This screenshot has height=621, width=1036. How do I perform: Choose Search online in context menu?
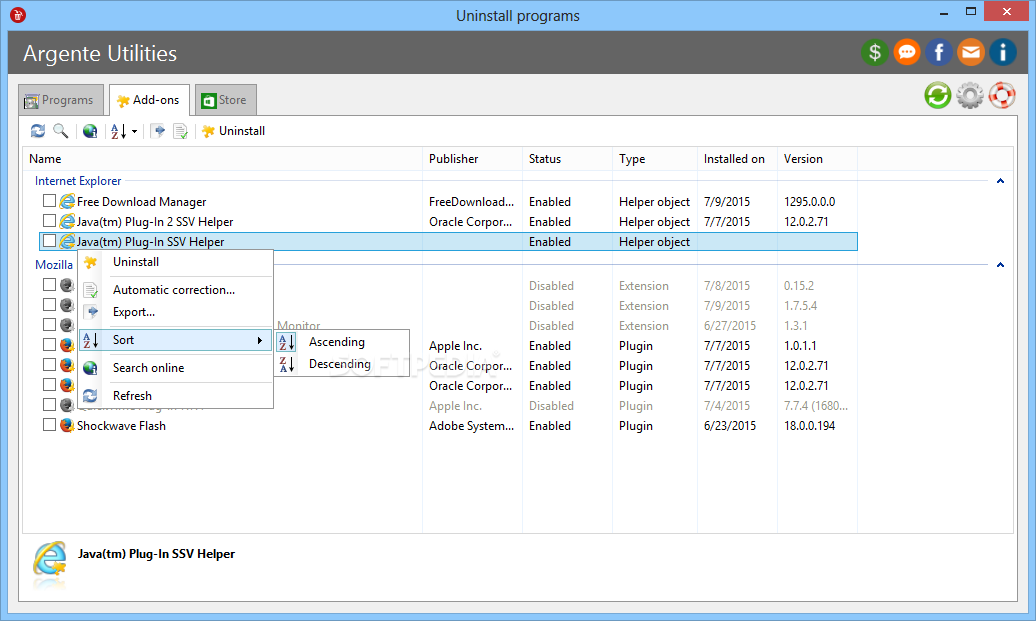175,367
